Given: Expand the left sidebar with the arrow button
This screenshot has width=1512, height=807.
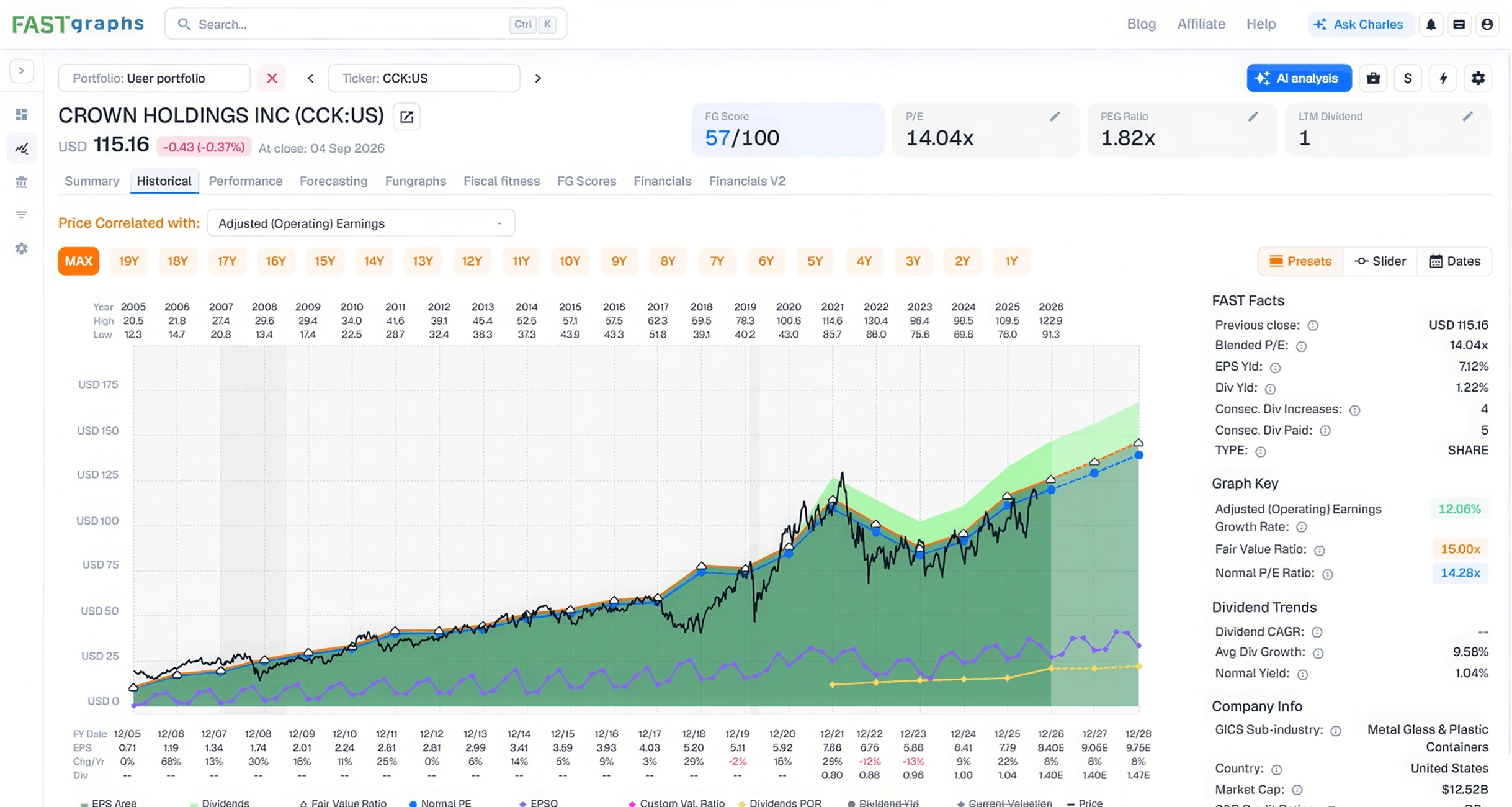Looking at the screenshot, I should [x=21, y=71].
